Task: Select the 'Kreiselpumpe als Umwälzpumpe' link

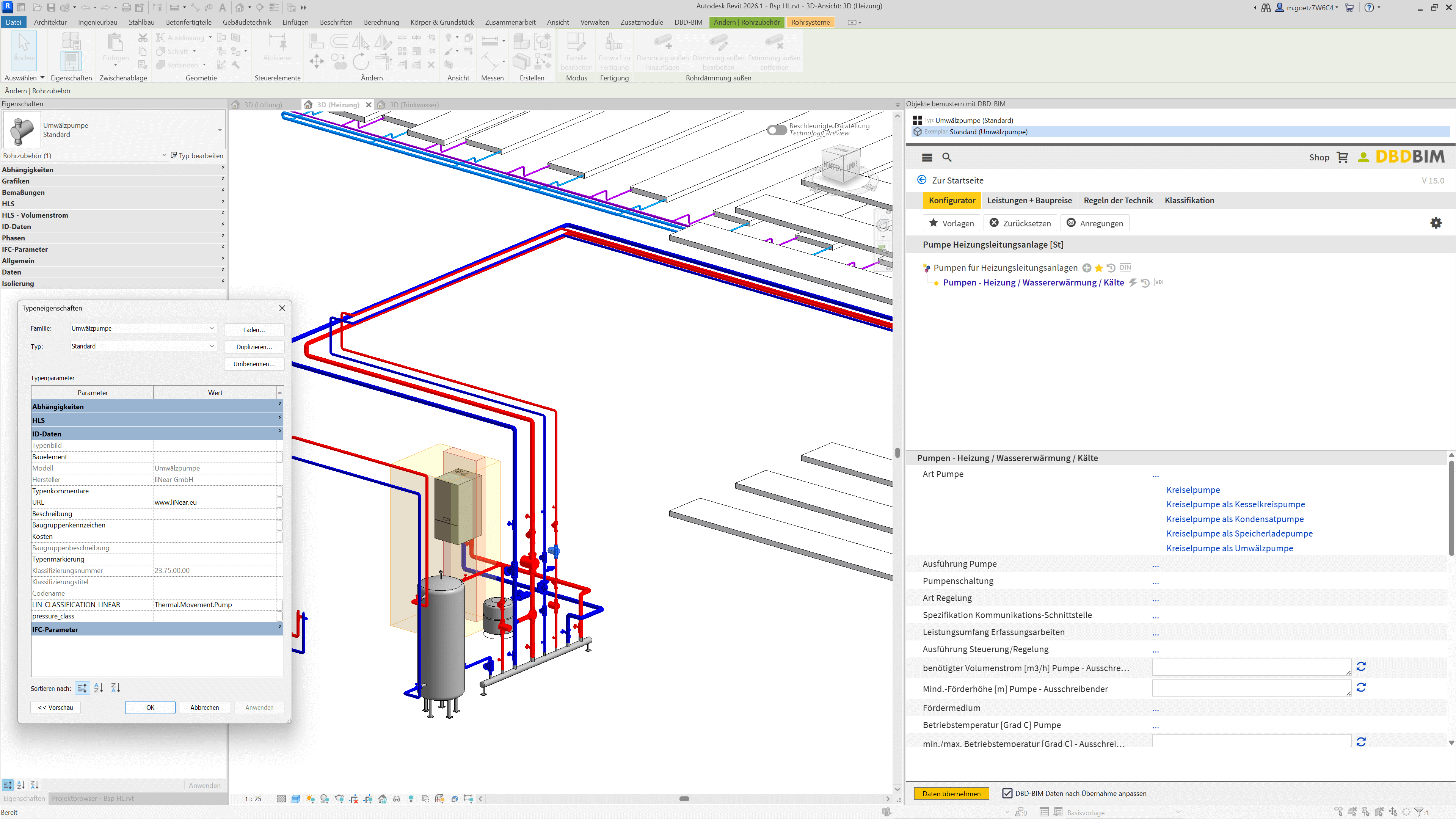Action: click(1230, 548)
